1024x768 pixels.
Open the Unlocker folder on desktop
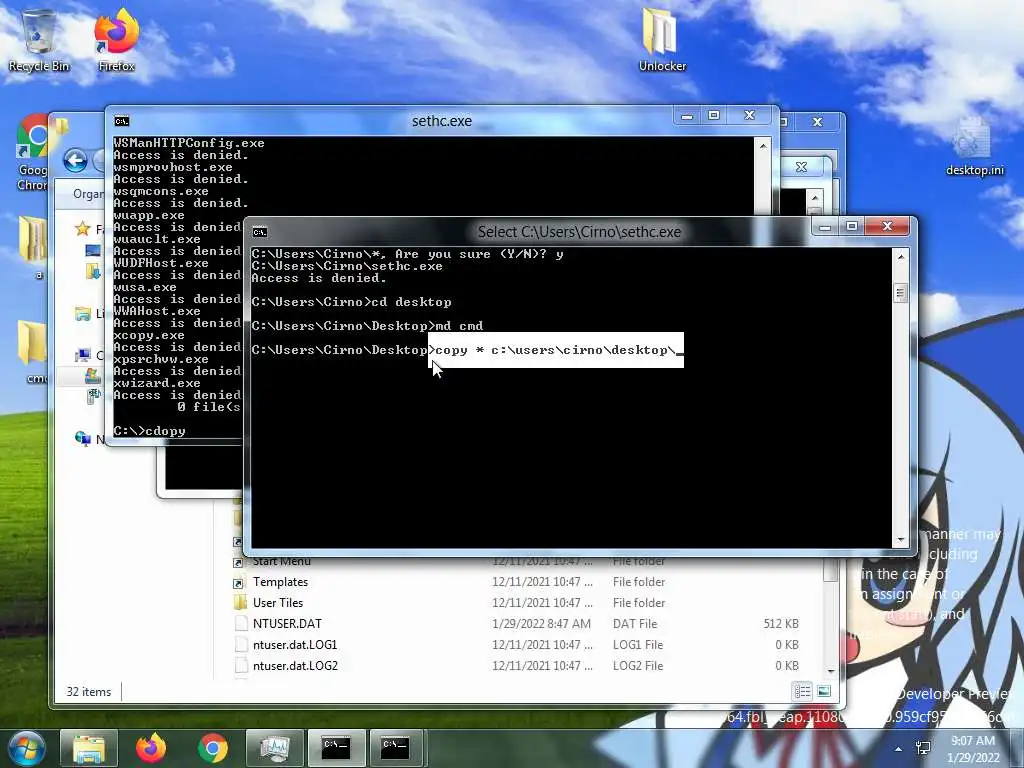(x=662, y=39)
